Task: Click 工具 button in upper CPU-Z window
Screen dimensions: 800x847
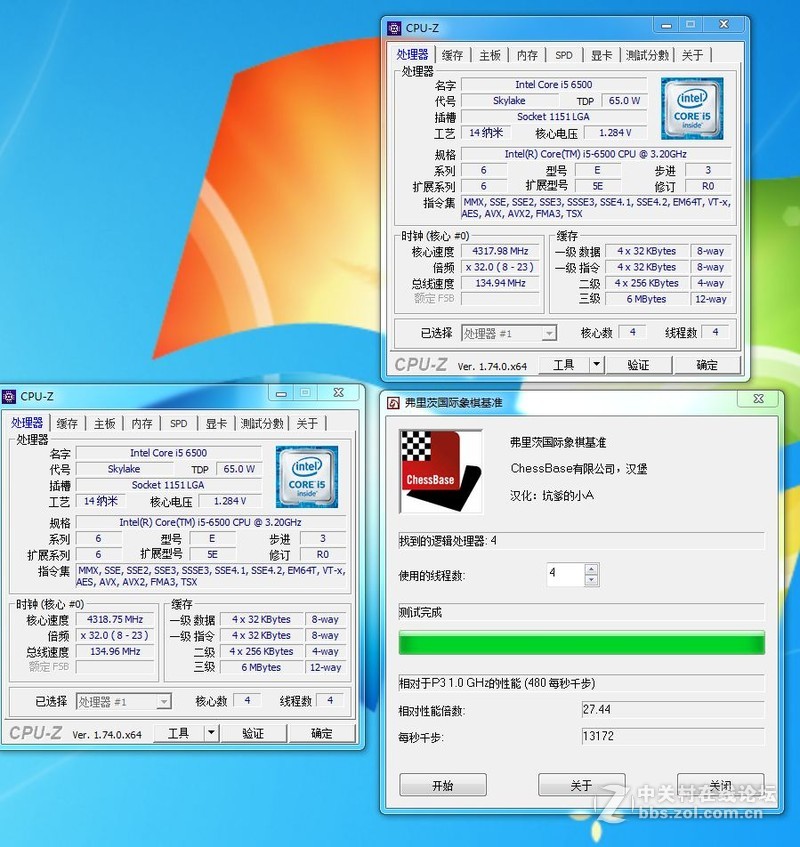Action: pos(563,365)
